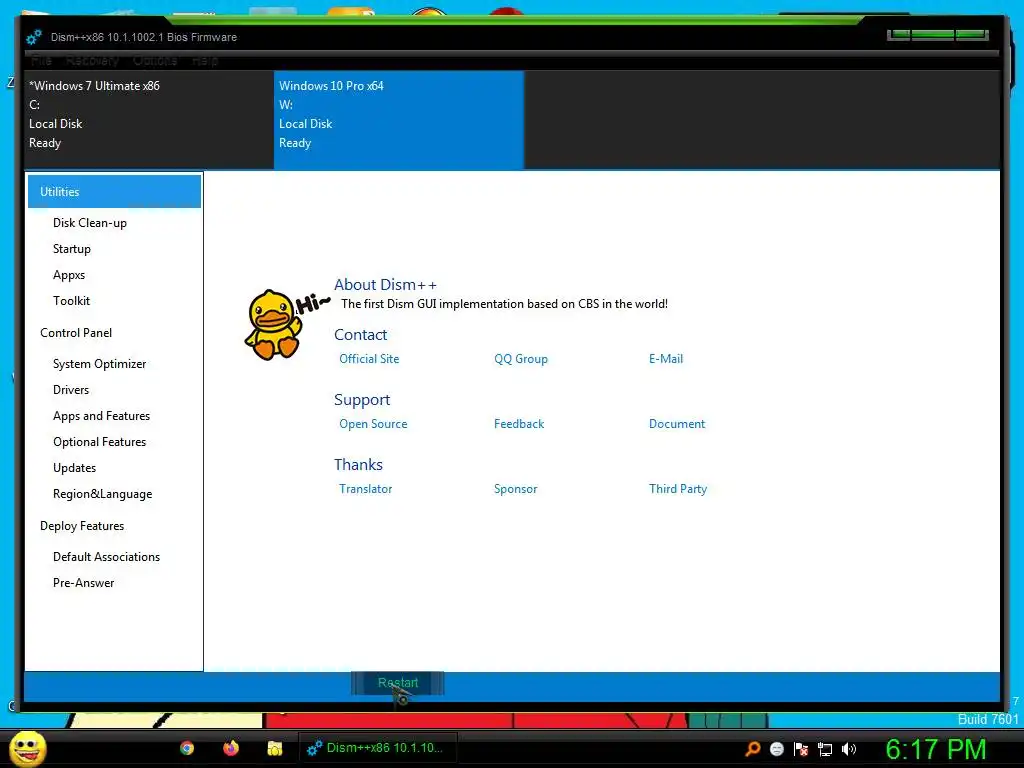
Task: Open Default Associations
Action: (106, 557)
